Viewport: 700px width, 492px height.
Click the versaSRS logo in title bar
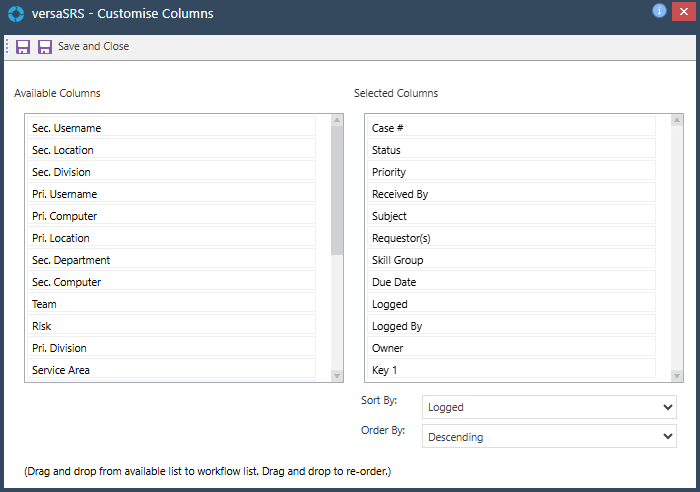[15, 14]
